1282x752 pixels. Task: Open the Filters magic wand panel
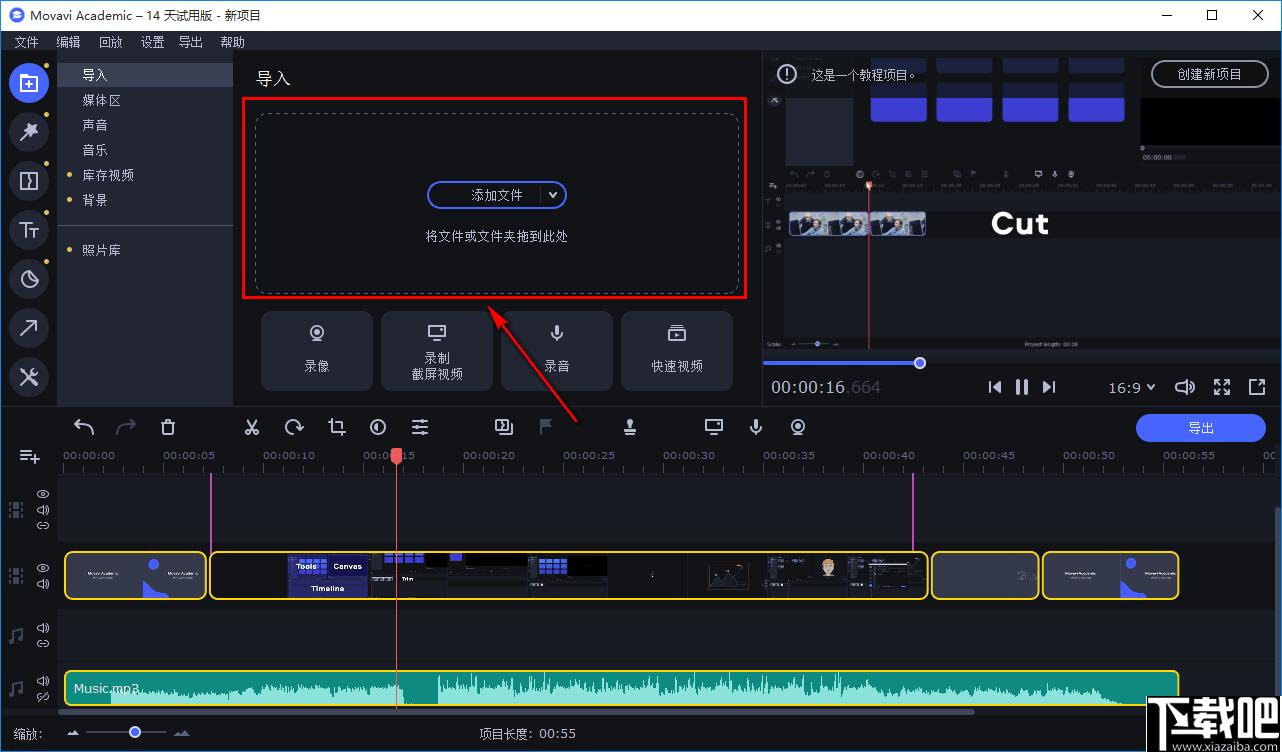(29, 131)
